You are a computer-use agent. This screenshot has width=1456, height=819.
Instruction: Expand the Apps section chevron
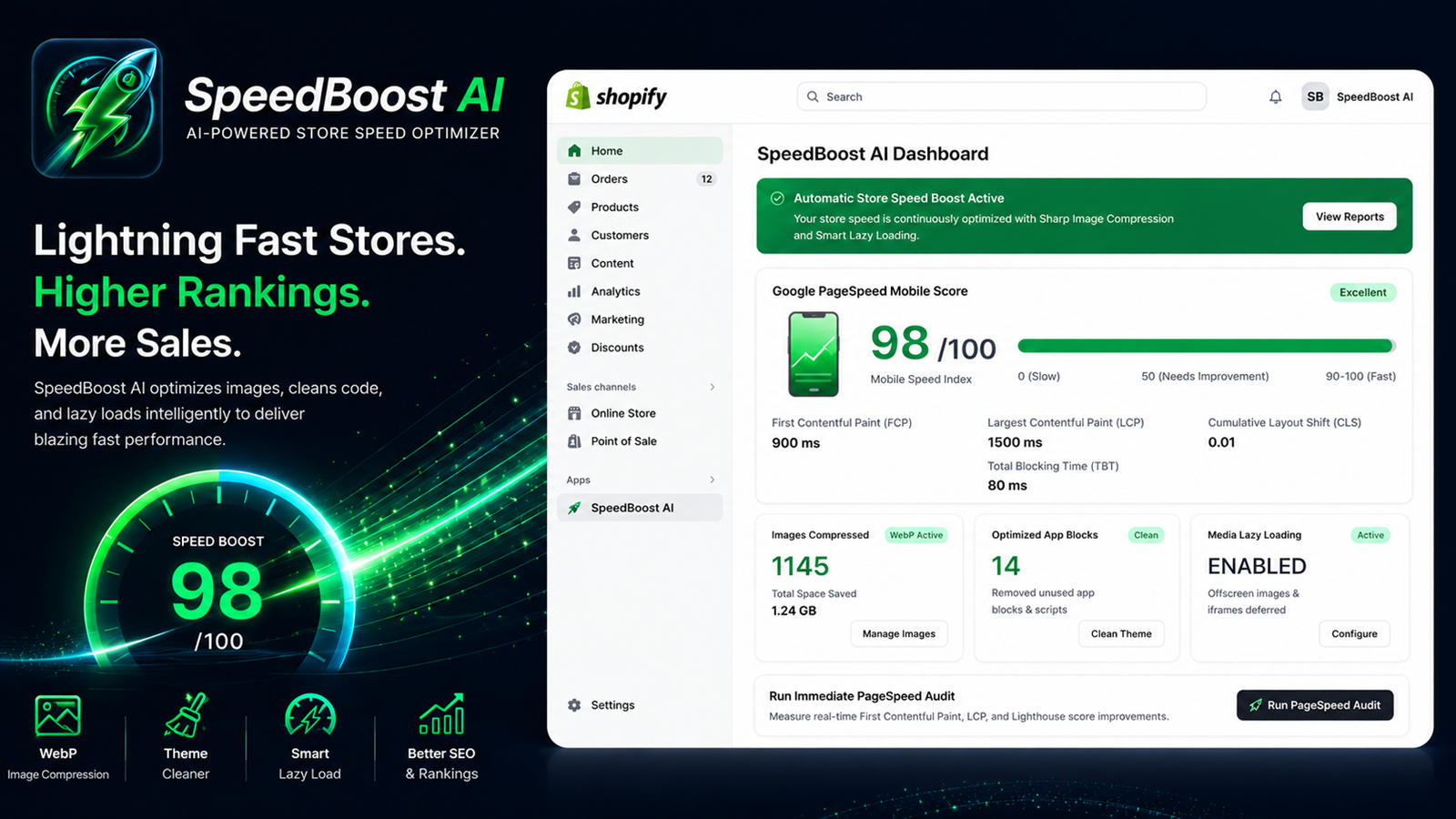(713, 480)
